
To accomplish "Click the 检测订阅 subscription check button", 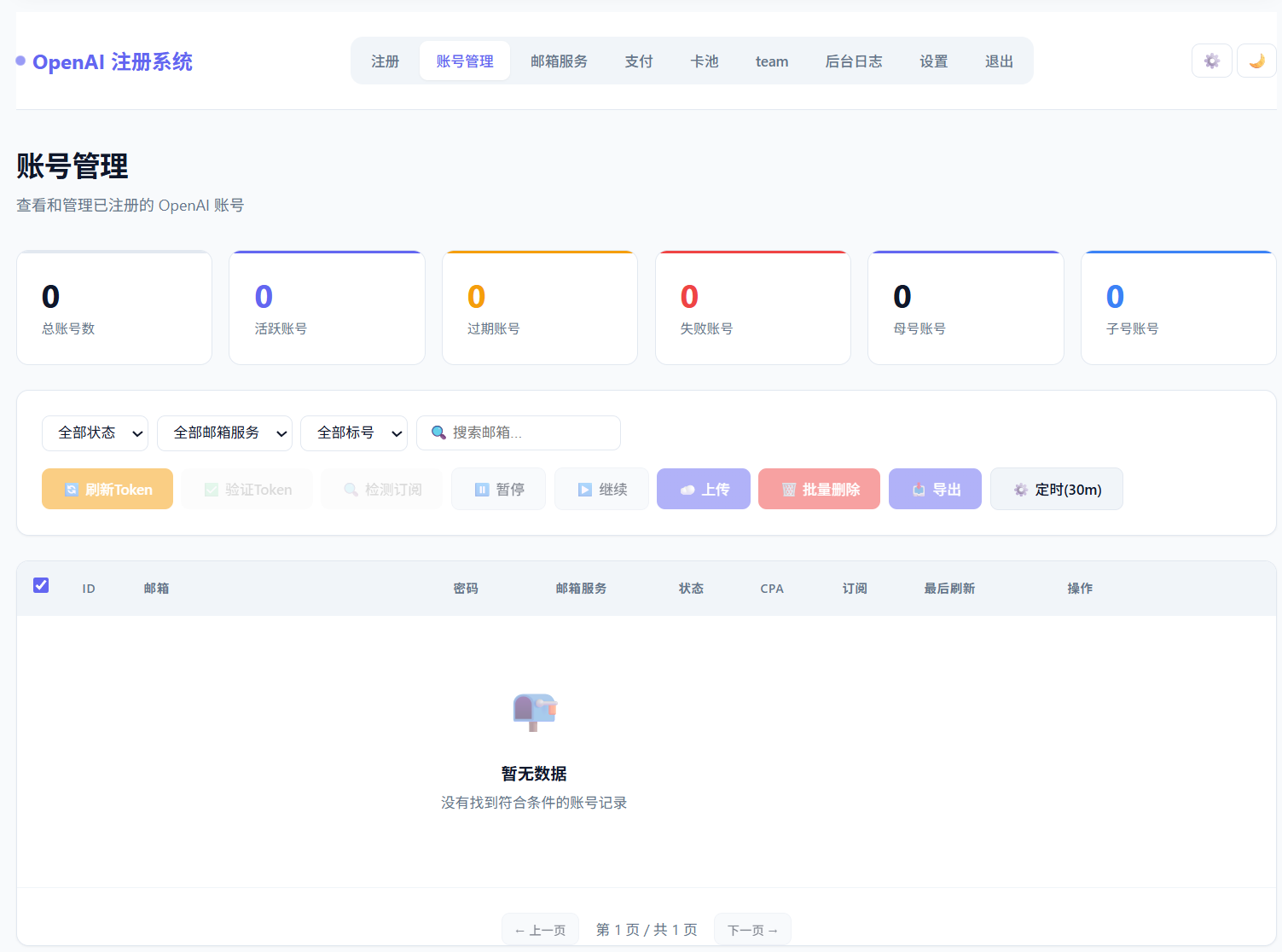I will tap(381, 489).
